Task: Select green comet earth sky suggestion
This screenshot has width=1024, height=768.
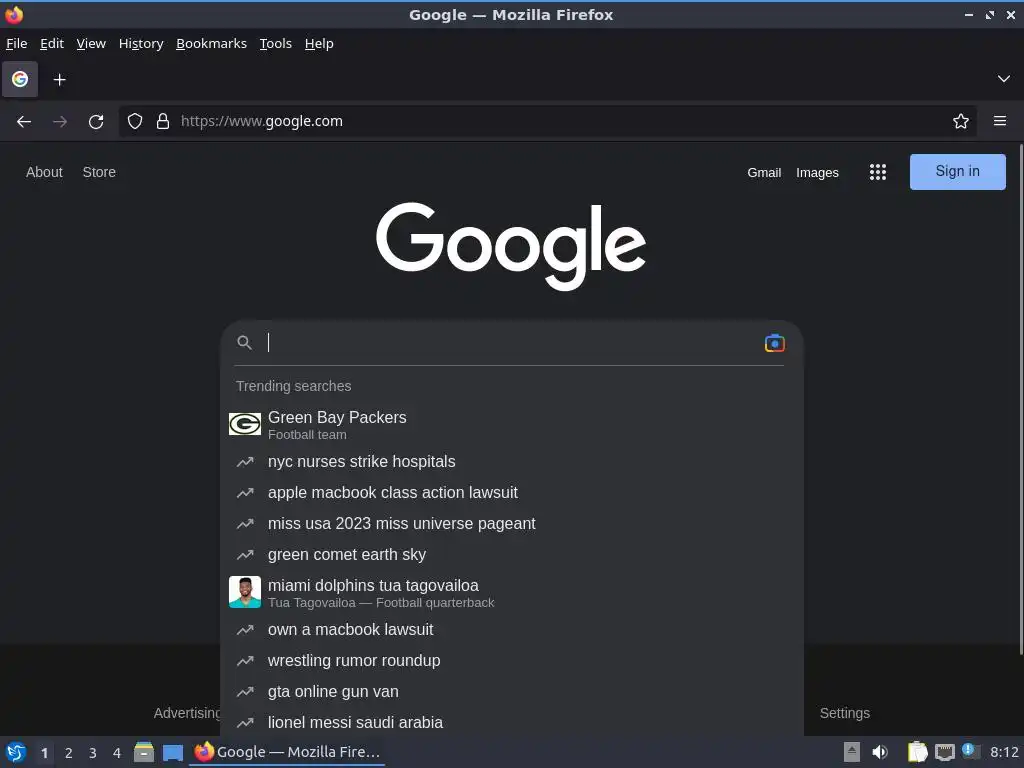Action: click(511, 555)
